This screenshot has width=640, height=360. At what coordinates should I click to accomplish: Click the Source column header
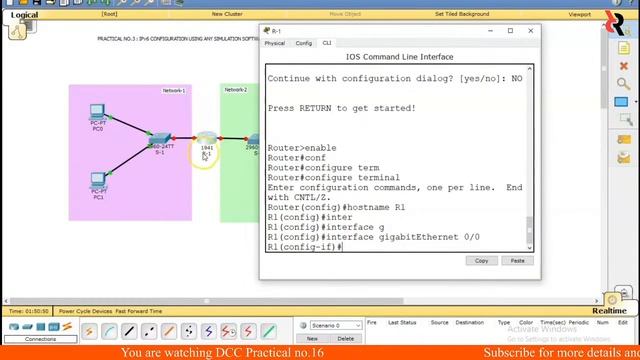pos(440,322)
